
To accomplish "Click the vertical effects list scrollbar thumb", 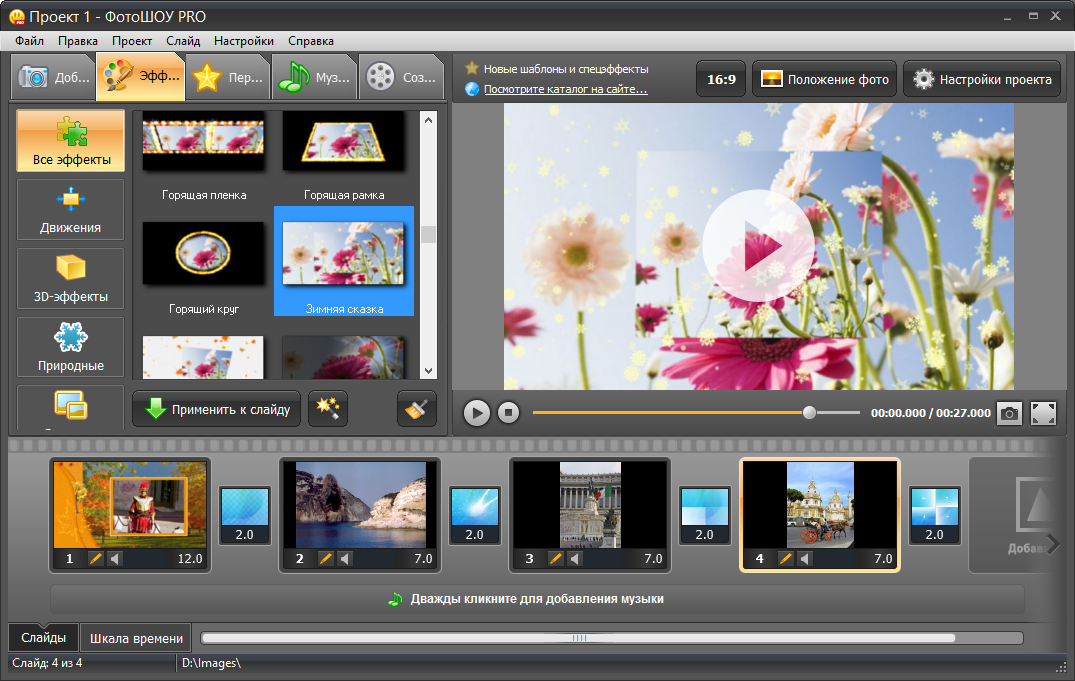I will pos(428,235).
